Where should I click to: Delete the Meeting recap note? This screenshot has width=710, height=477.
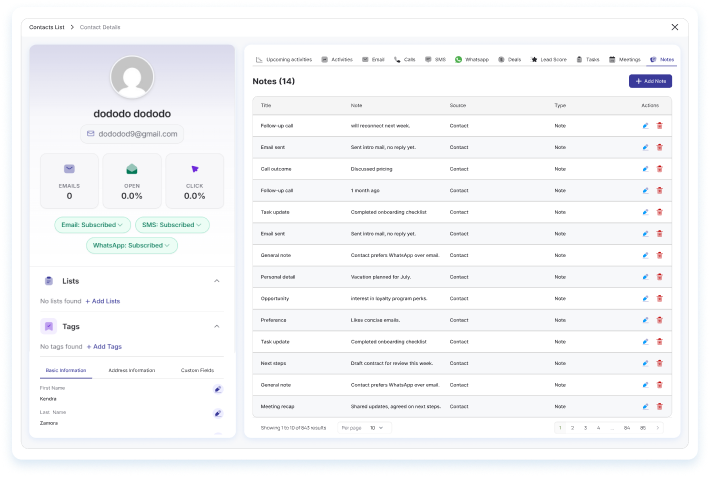click(x=659, y=407)
